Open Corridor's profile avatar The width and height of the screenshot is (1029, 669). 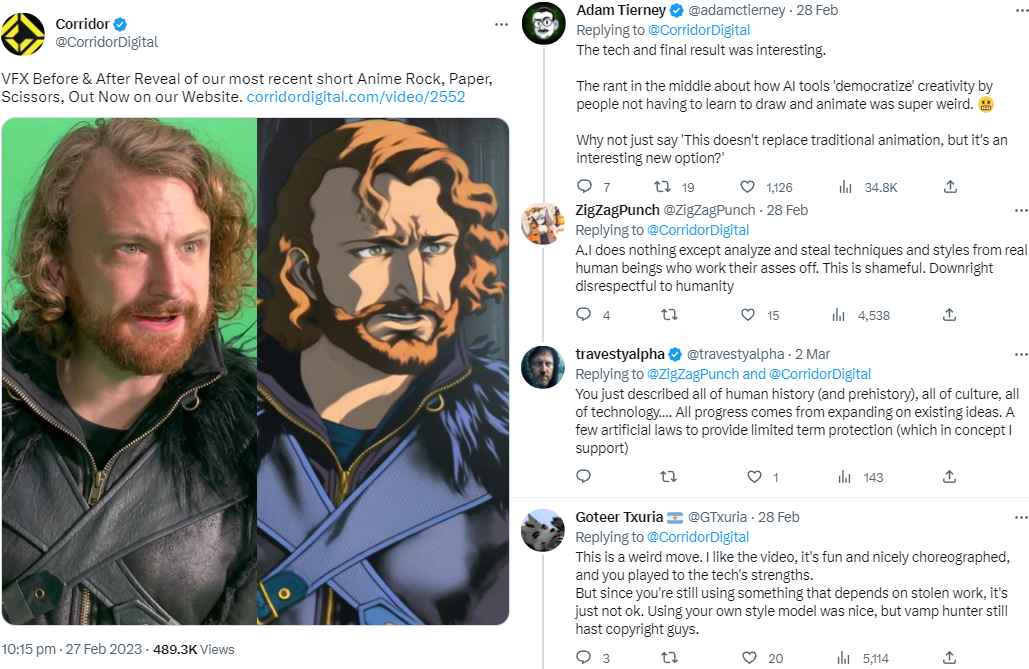[x=23, y=33]
